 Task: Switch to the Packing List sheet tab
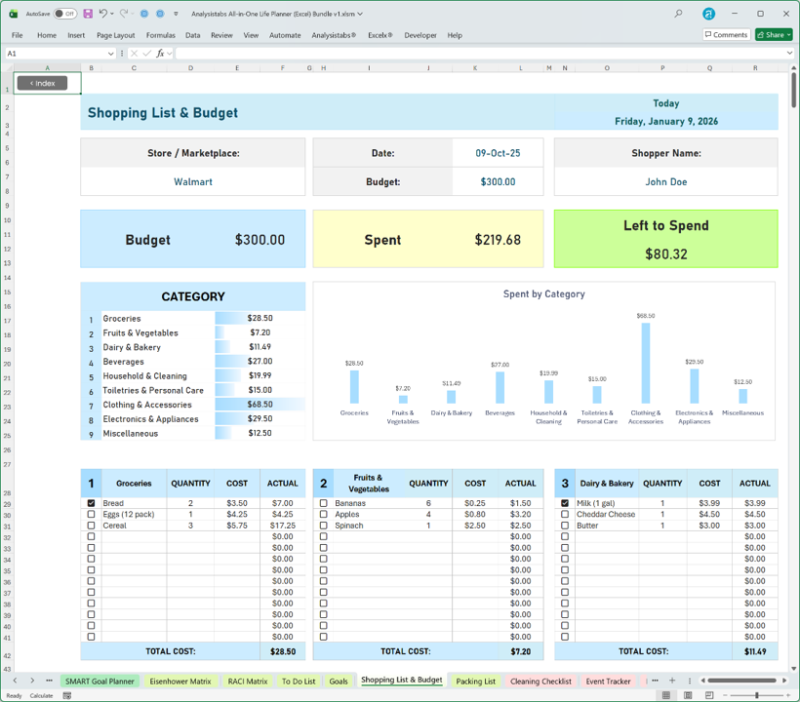tap(475, 681)
